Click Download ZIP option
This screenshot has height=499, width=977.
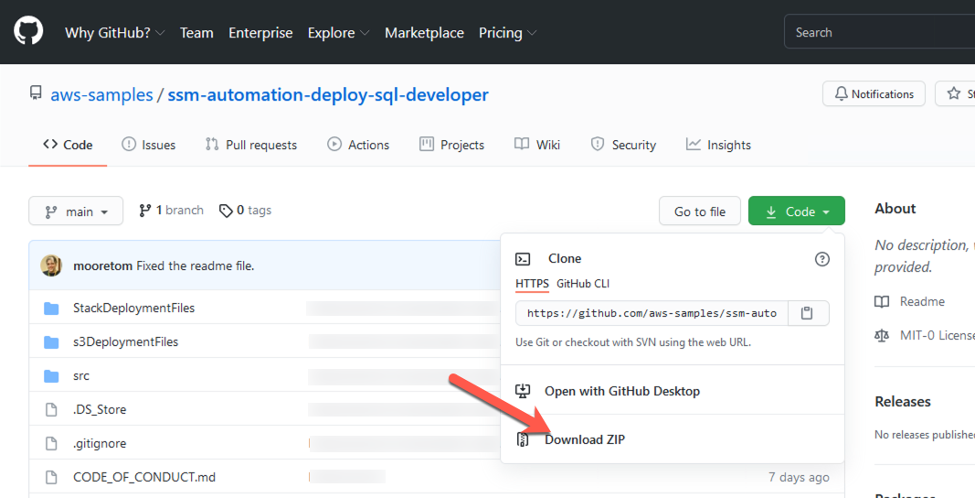[584, 439]
